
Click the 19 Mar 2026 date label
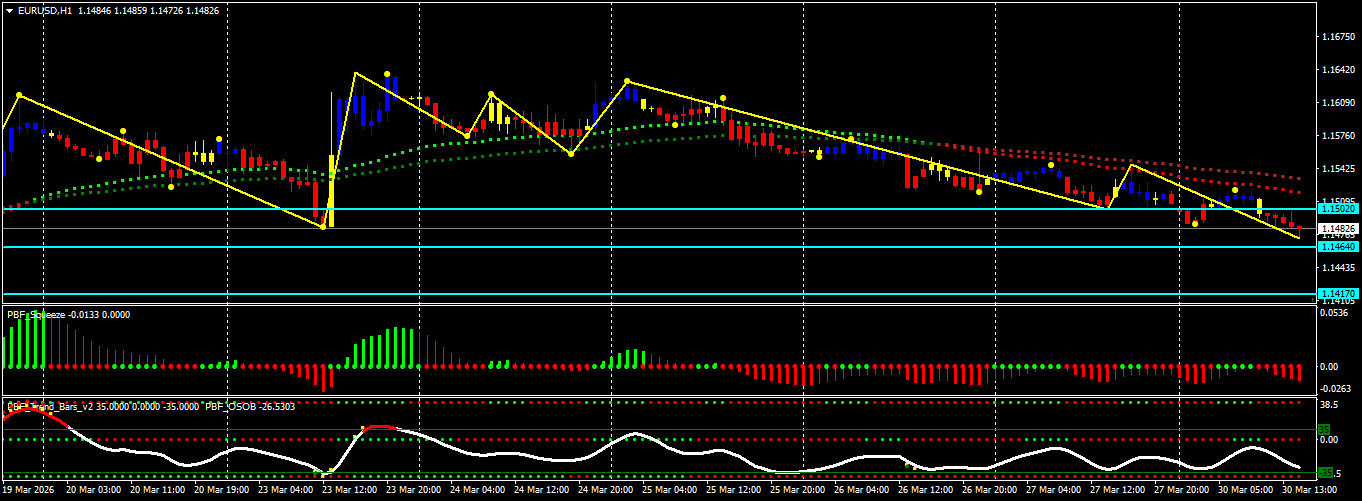(x=27, y=492)
